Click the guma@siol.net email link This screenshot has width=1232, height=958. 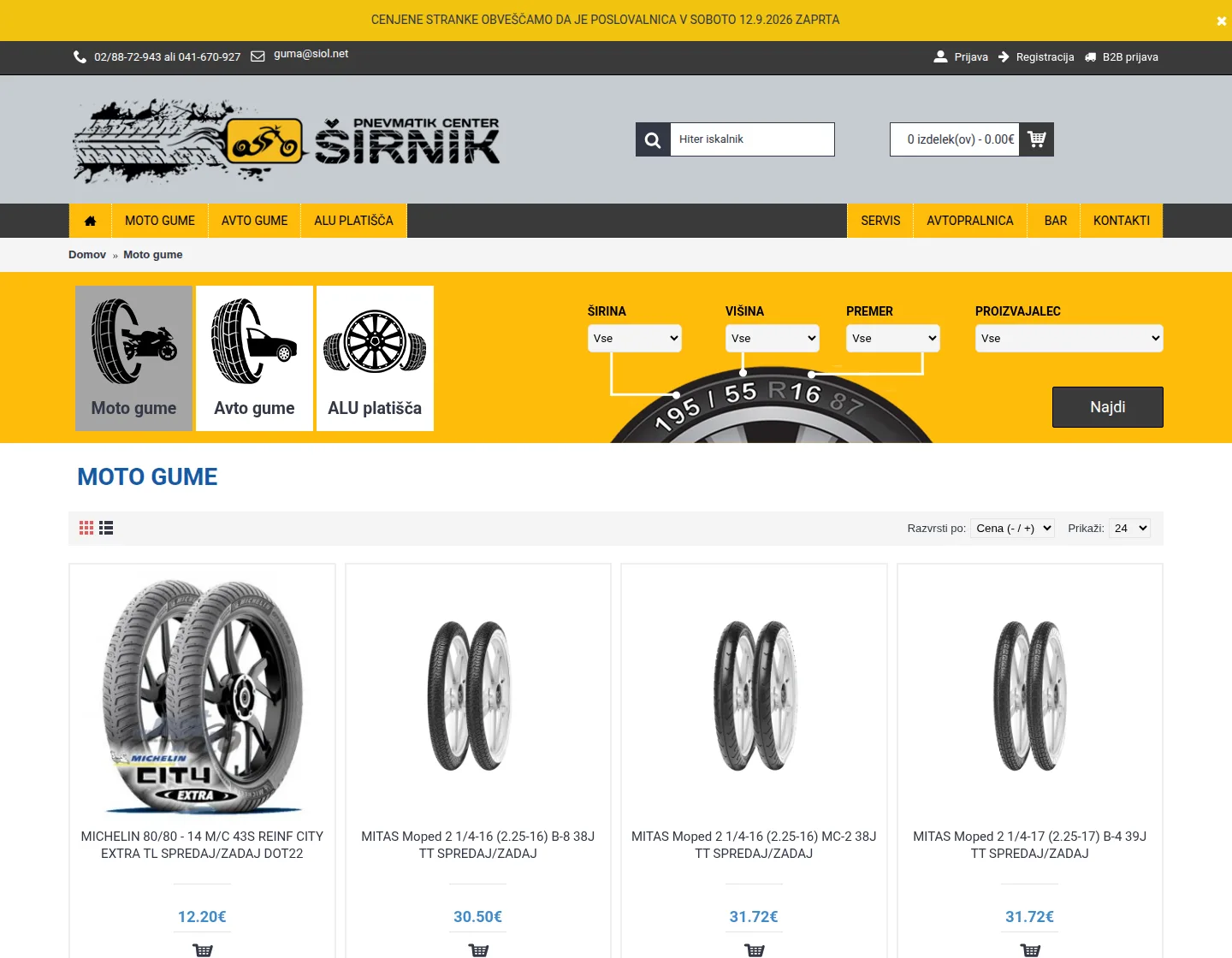[311, 54]
